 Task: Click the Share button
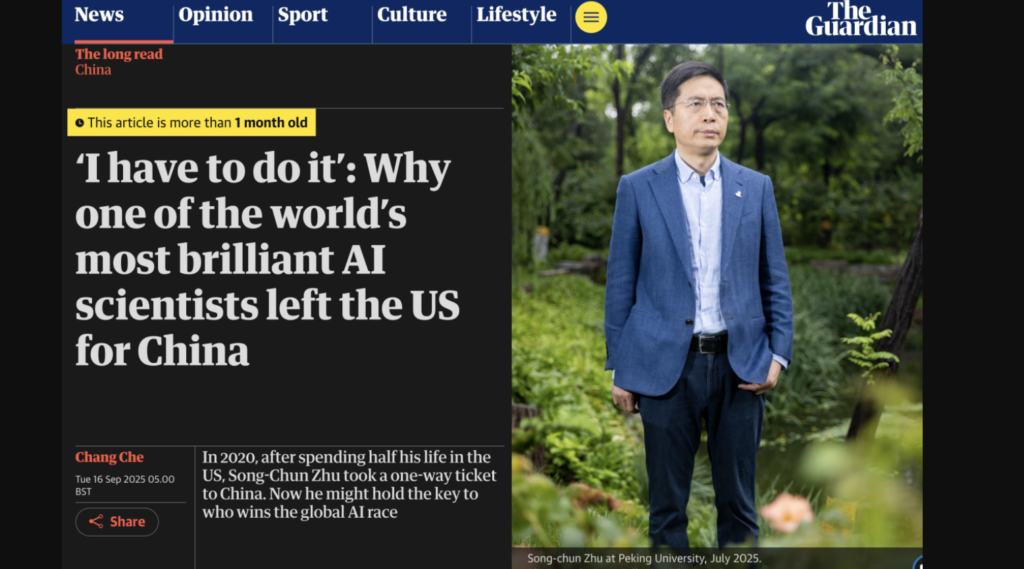[117, 522]
